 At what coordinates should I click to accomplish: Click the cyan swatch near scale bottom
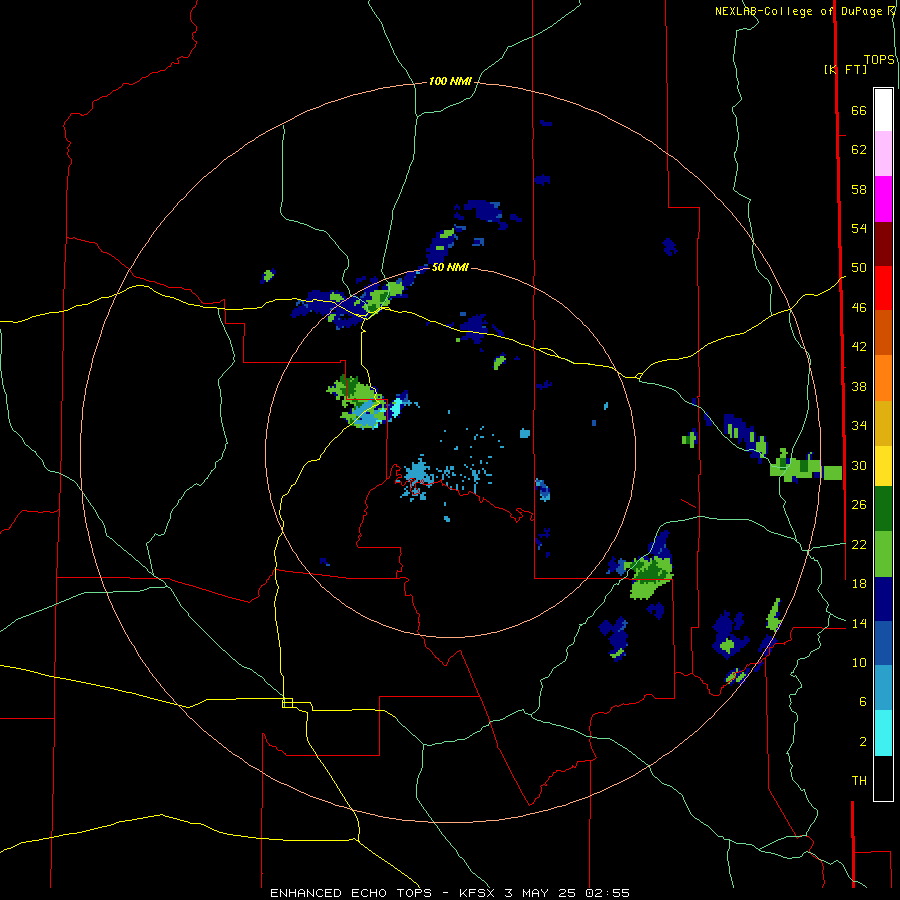pyautogui.click(x=883, y=733)
